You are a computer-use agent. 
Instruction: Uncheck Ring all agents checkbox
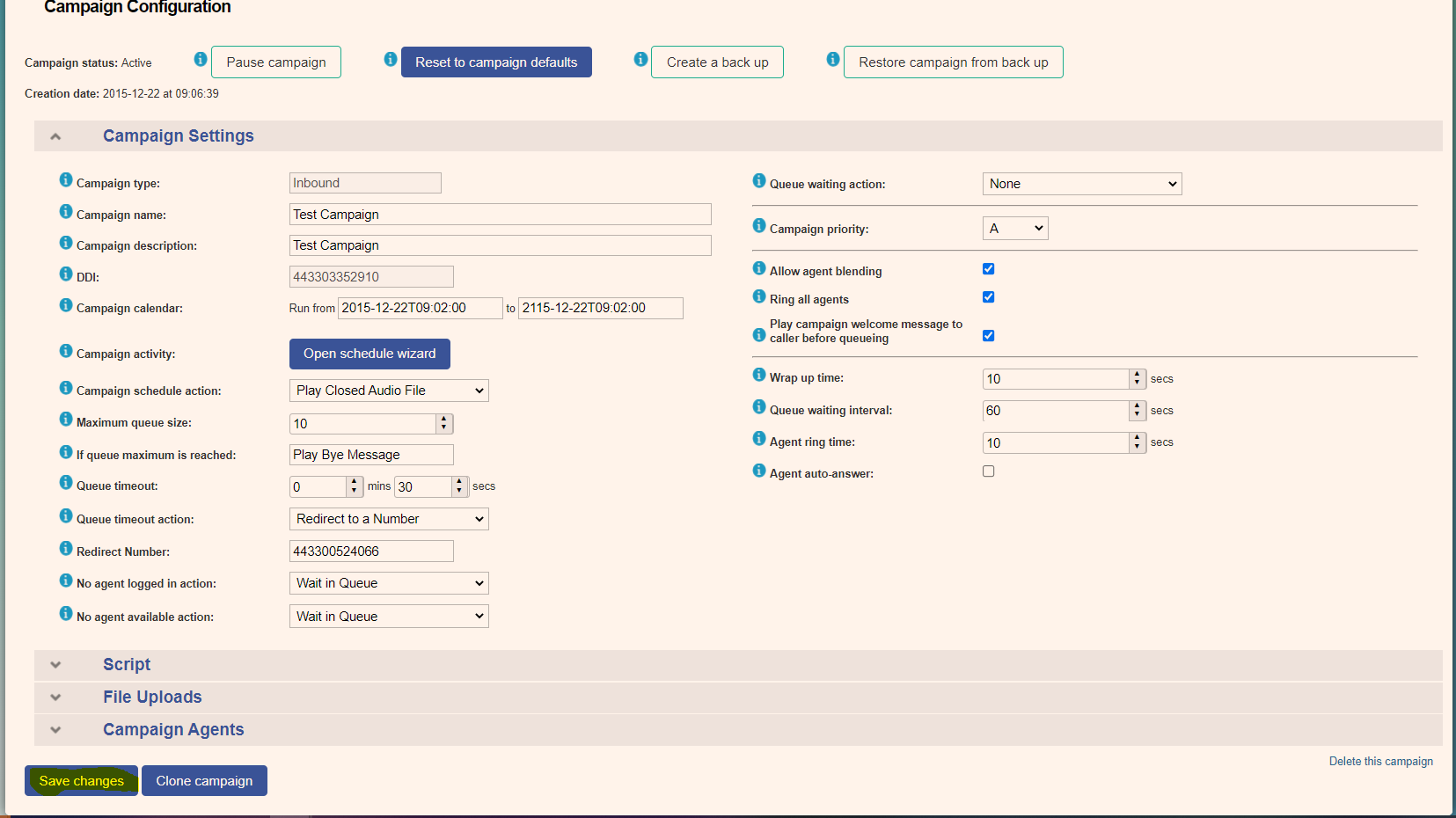(x=989, y=297)
